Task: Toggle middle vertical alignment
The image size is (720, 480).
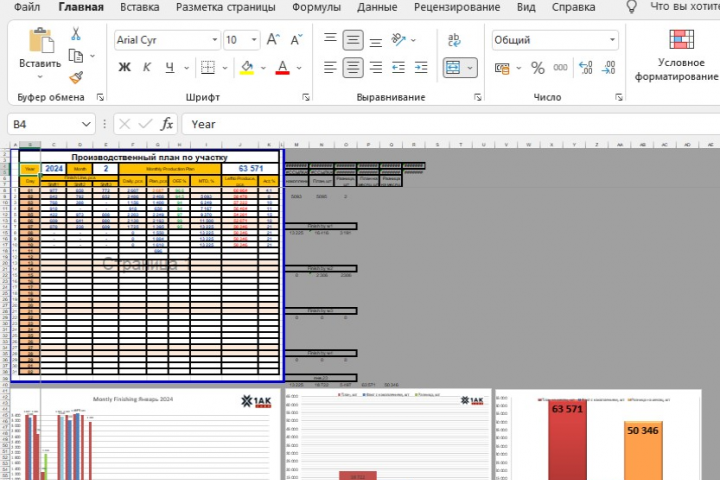Action: (353, 40)
